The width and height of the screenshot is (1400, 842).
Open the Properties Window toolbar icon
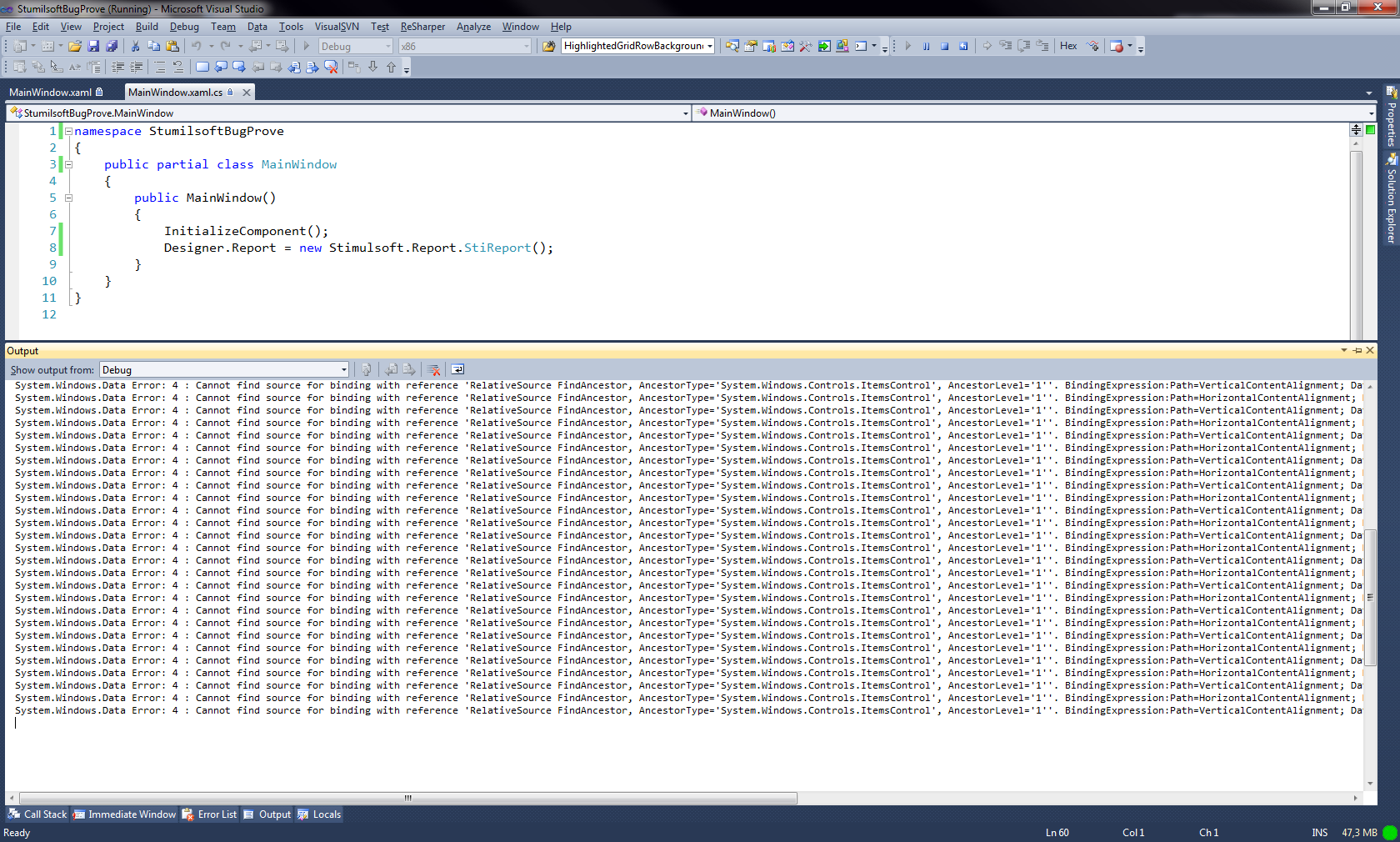[x=751, y=47]
